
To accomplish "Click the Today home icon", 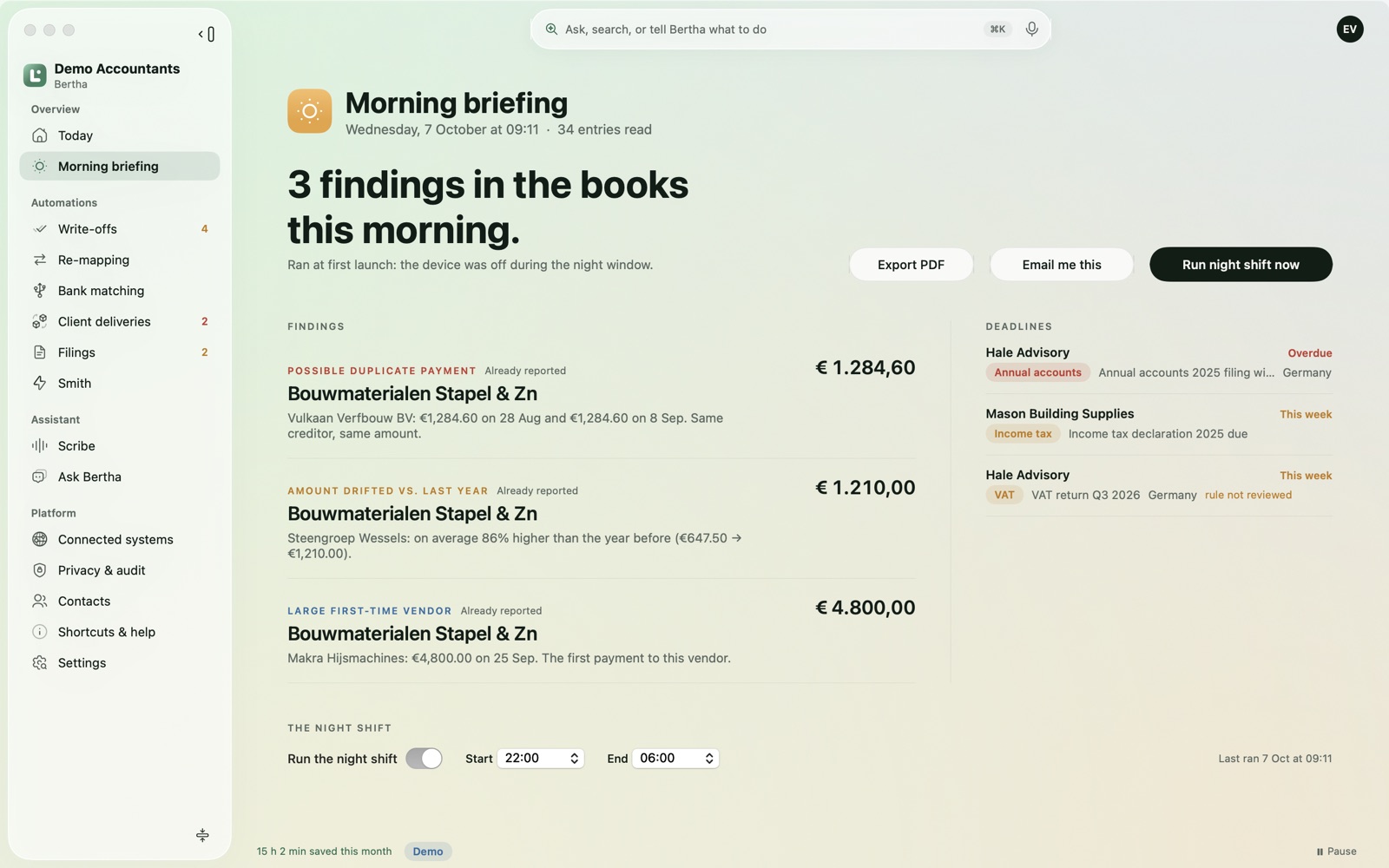I will (40, 135).
